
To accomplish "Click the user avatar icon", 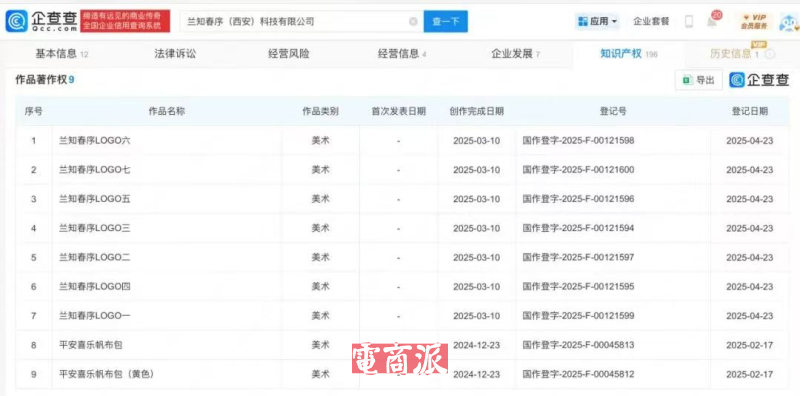I will (x=788, y=22).
